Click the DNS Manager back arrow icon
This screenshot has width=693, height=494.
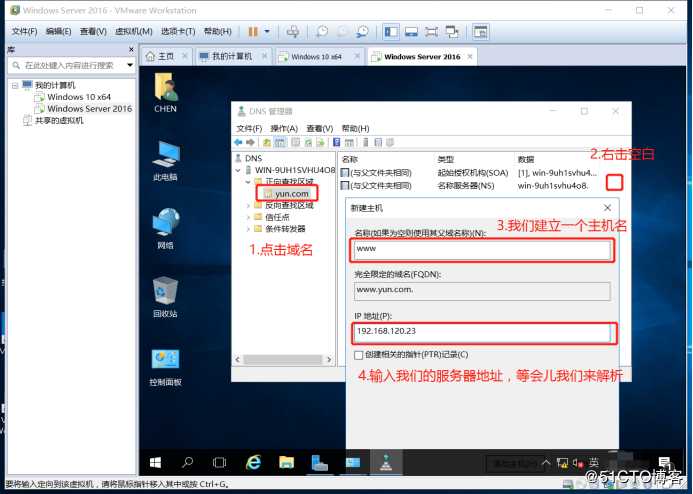[x=238, y=142]
